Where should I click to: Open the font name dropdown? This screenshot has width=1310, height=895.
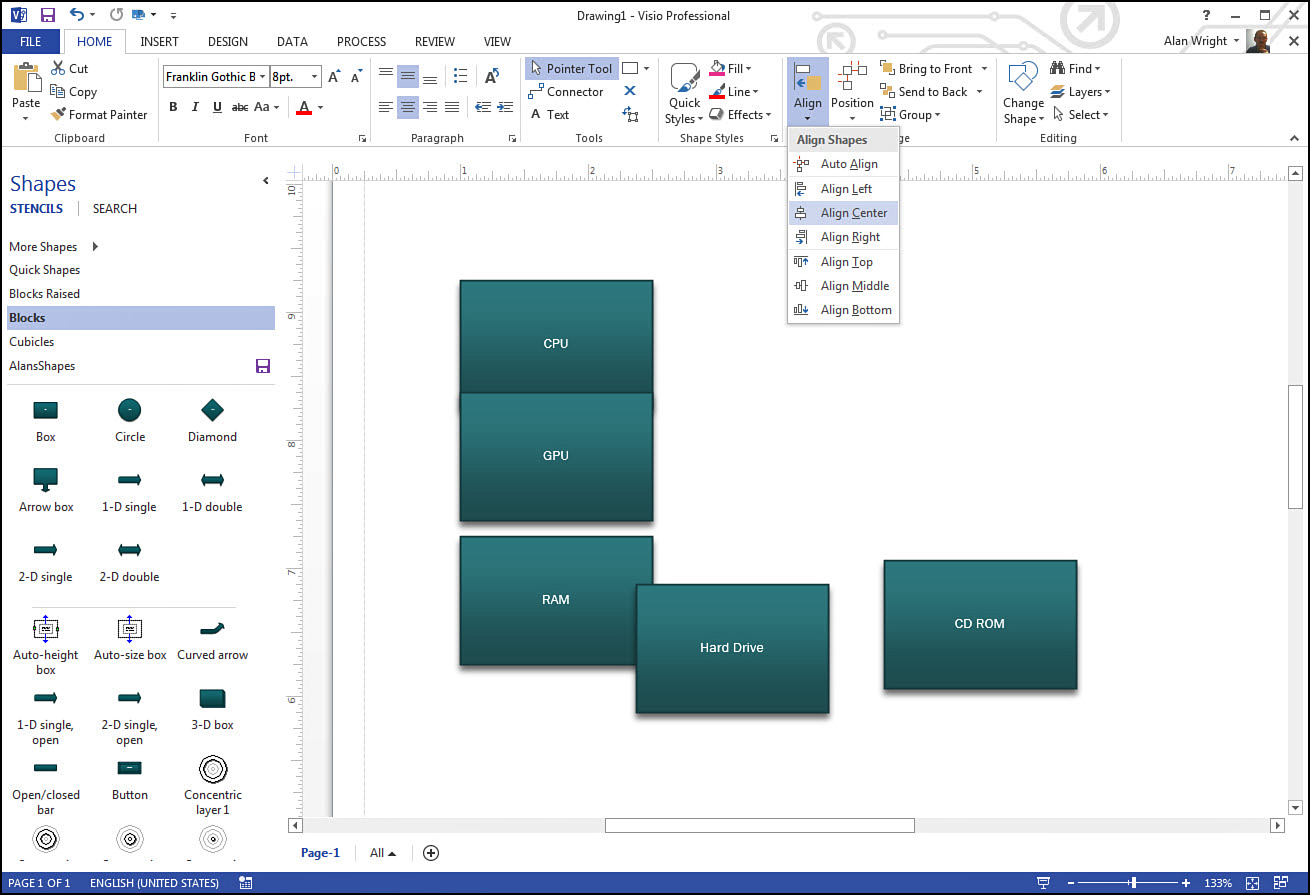(x=263, y=77)
